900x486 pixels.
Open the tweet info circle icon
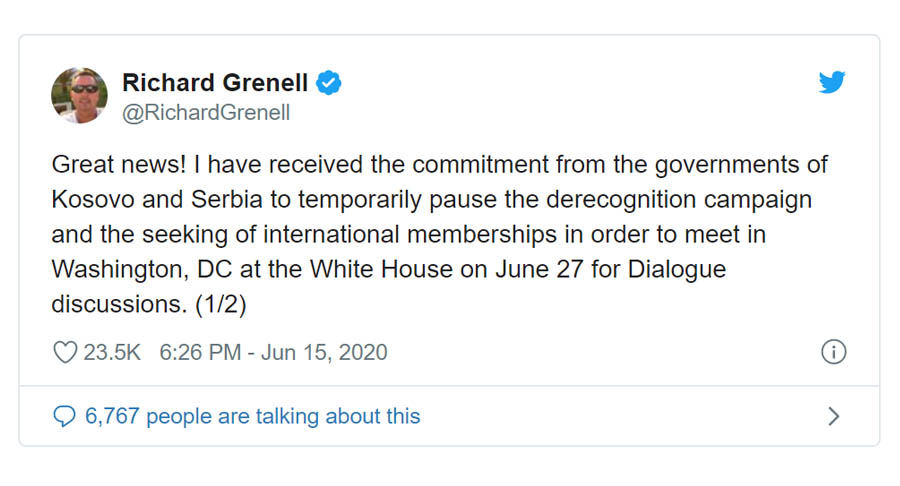(833, 352)
